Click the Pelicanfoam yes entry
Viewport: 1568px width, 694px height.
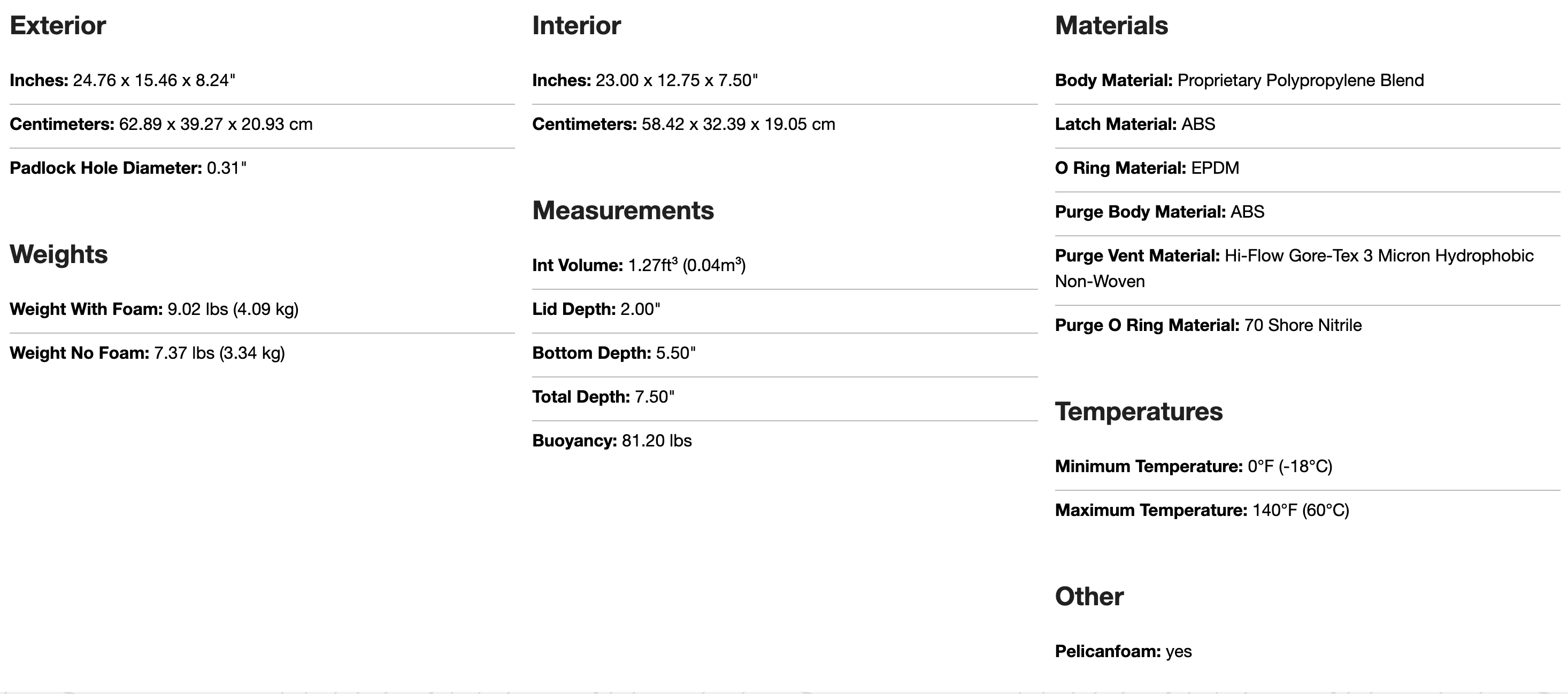tap(1123, 651)
